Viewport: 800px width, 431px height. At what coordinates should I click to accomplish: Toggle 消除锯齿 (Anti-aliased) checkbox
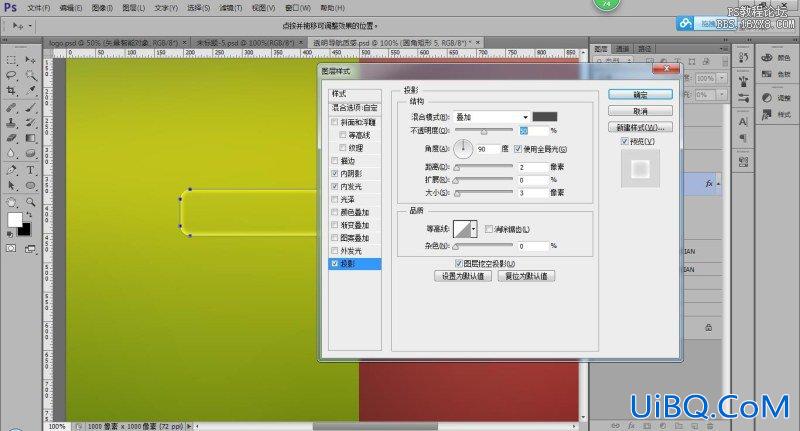[489, 230]
